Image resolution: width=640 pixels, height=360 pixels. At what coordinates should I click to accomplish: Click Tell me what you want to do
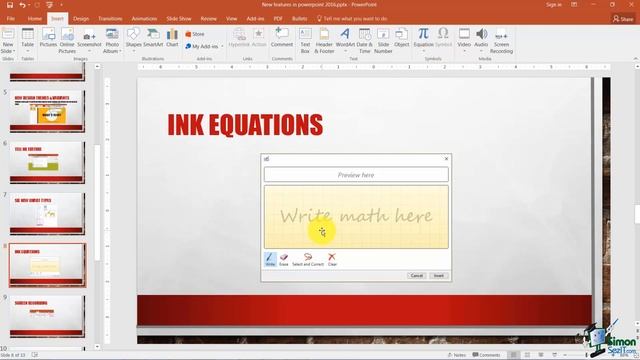pyautogui.click(x=352, y=19)
